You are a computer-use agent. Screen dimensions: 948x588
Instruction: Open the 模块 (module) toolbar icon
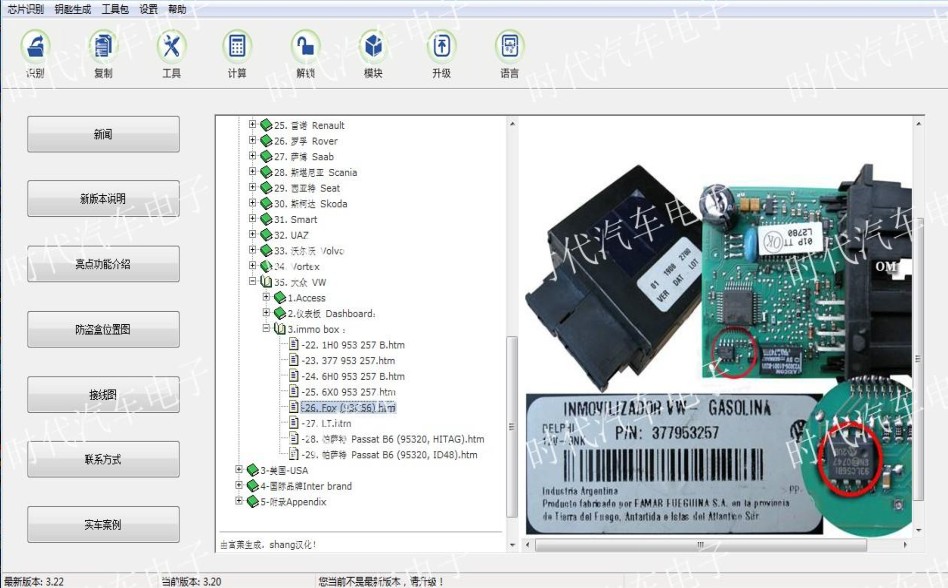[x=373, y=46]
